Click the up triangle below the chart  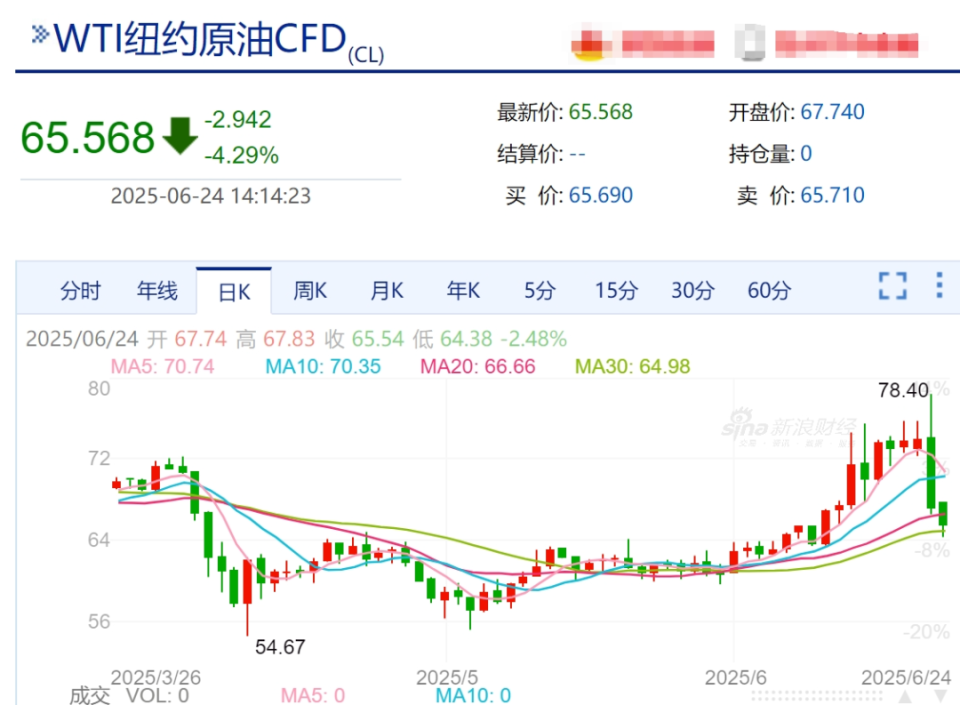905,696
